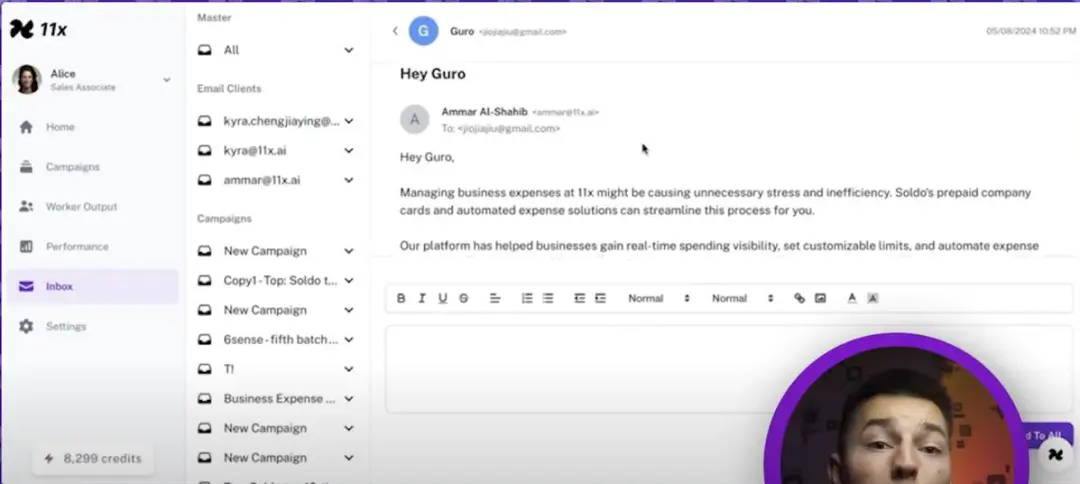Expand the ammar@11x.ai row chevron
Image resolution: width=1080 pixels, height=484 pixels.
click(349, 180)
